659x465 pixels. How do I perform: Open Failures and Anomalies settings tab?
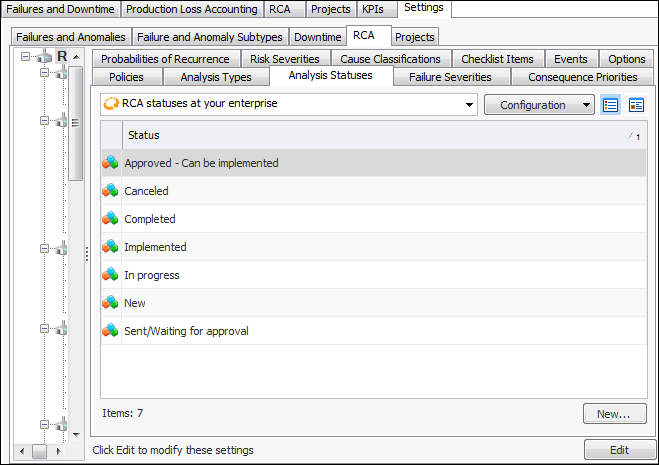coord(71,37)
